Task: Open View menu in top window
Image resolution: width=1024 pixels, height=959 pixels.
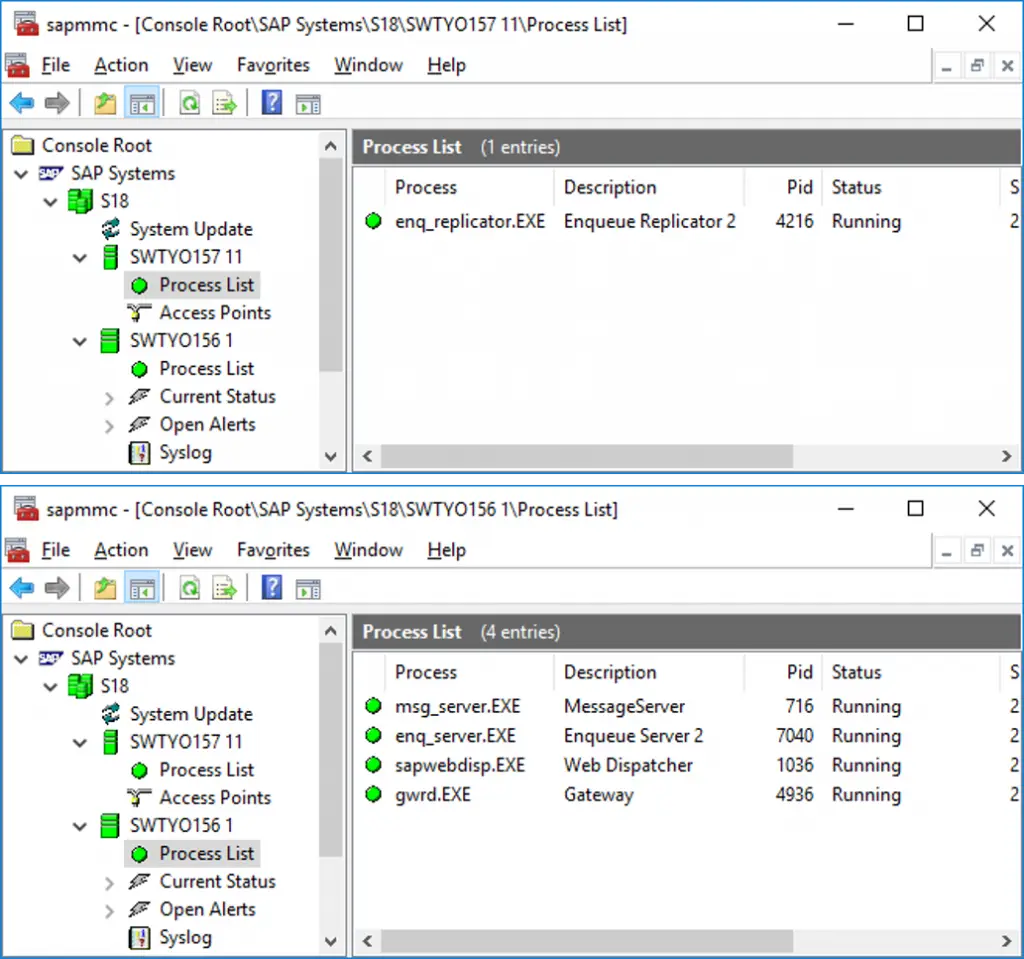Action: click(x=192, y=65)
